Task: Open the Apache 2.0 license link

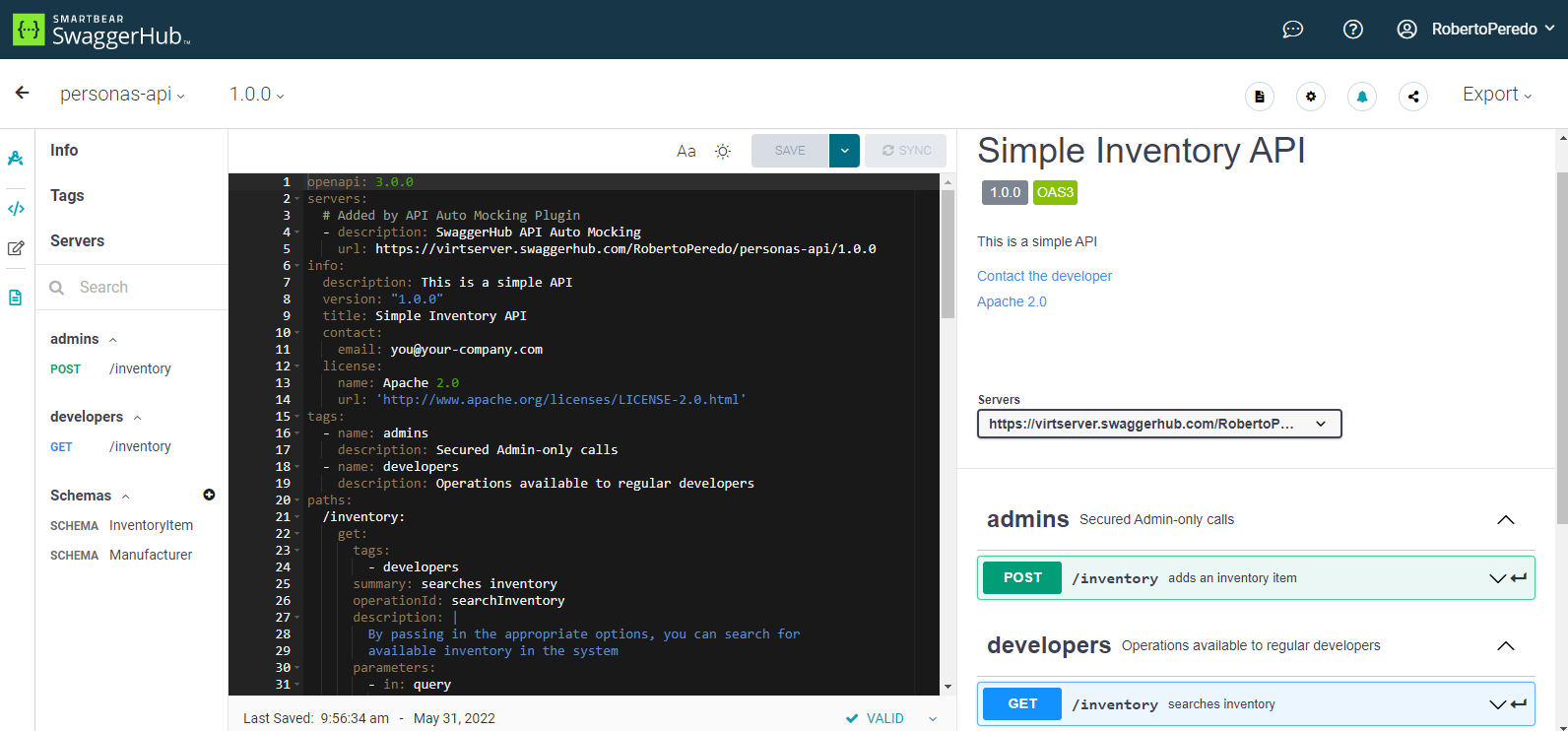Action: click(1012, 301)
